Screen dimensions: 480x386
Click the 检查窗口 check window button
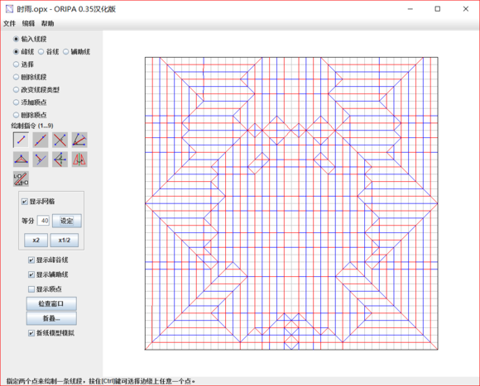click(x=51, y=304)
